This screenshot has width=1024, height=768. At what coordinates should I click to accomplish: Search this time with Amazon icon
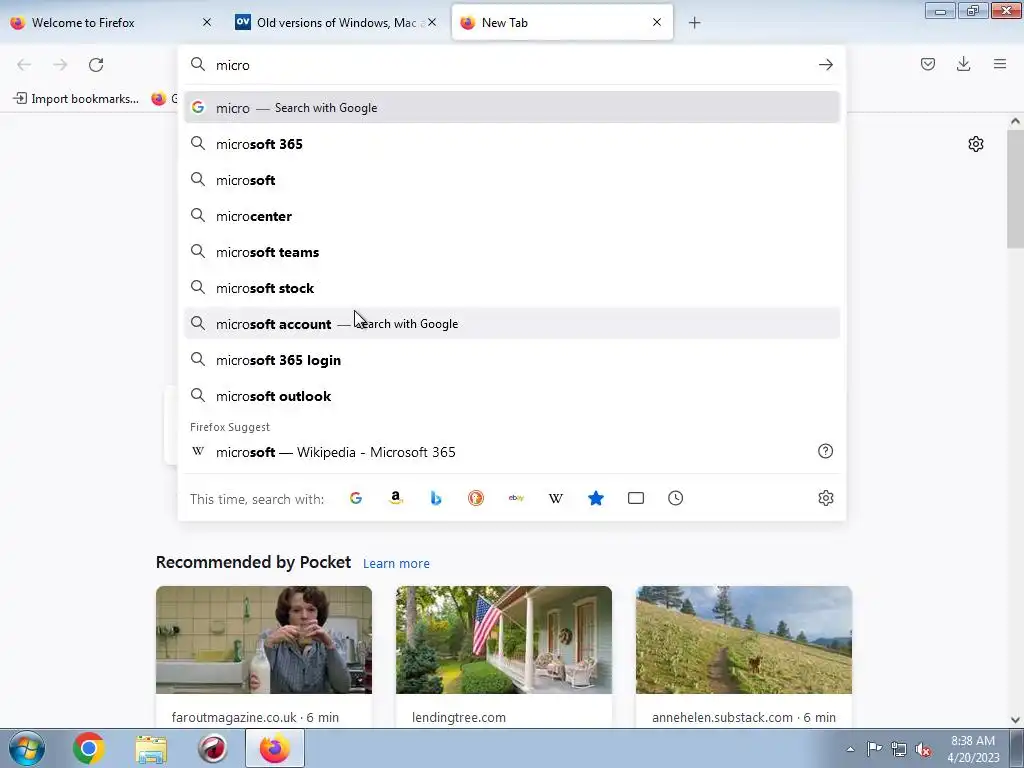tap(396, 498)
